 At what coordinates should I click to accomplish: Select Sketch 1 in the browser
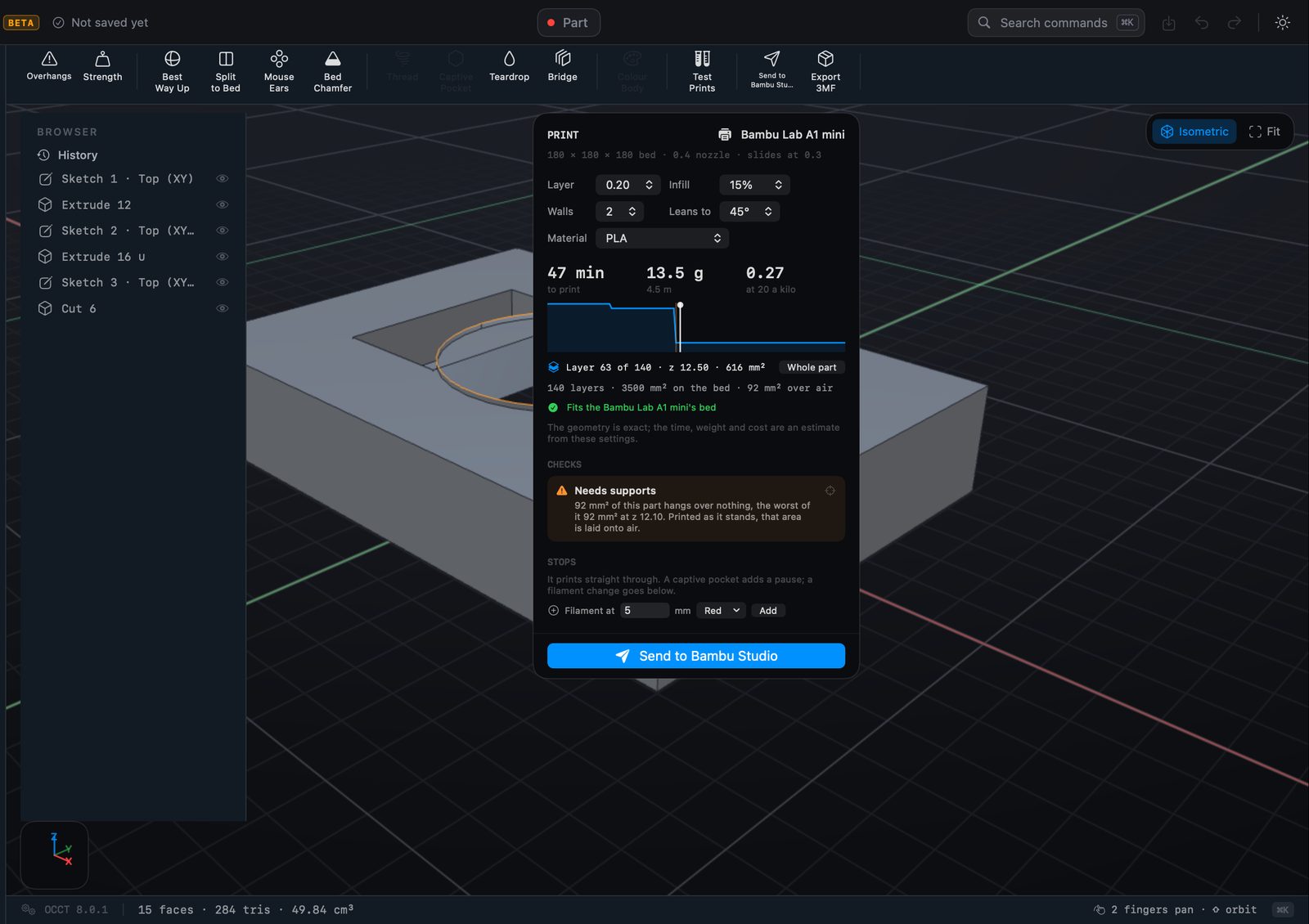click(127, 179)
